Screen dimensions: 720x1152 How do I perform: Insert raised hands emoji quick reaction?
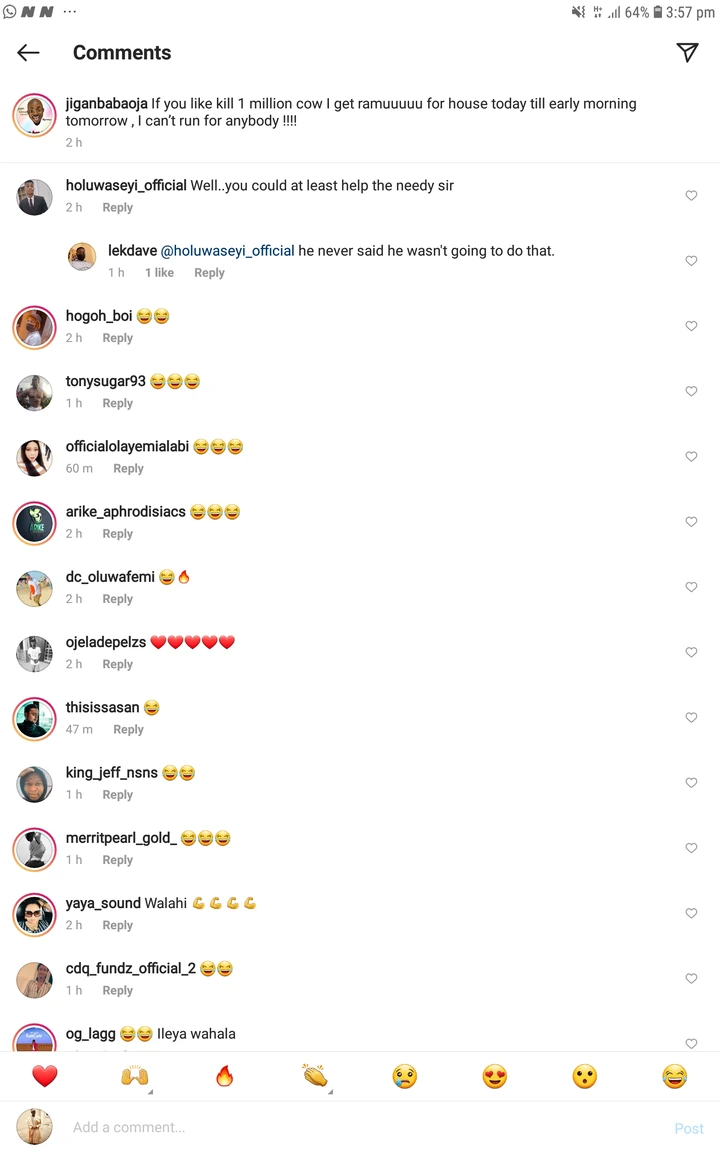point(135,1076)
